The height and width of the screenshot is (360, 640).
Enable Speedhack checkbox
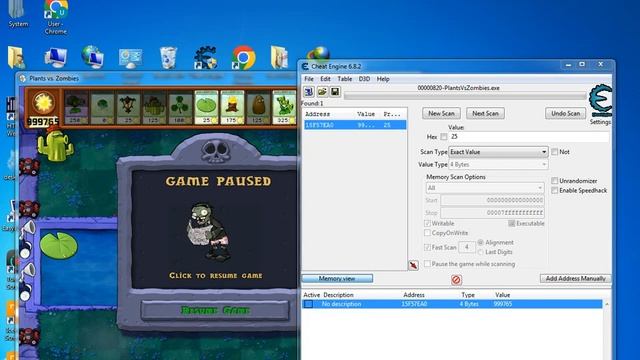click(x=554, y=191)
